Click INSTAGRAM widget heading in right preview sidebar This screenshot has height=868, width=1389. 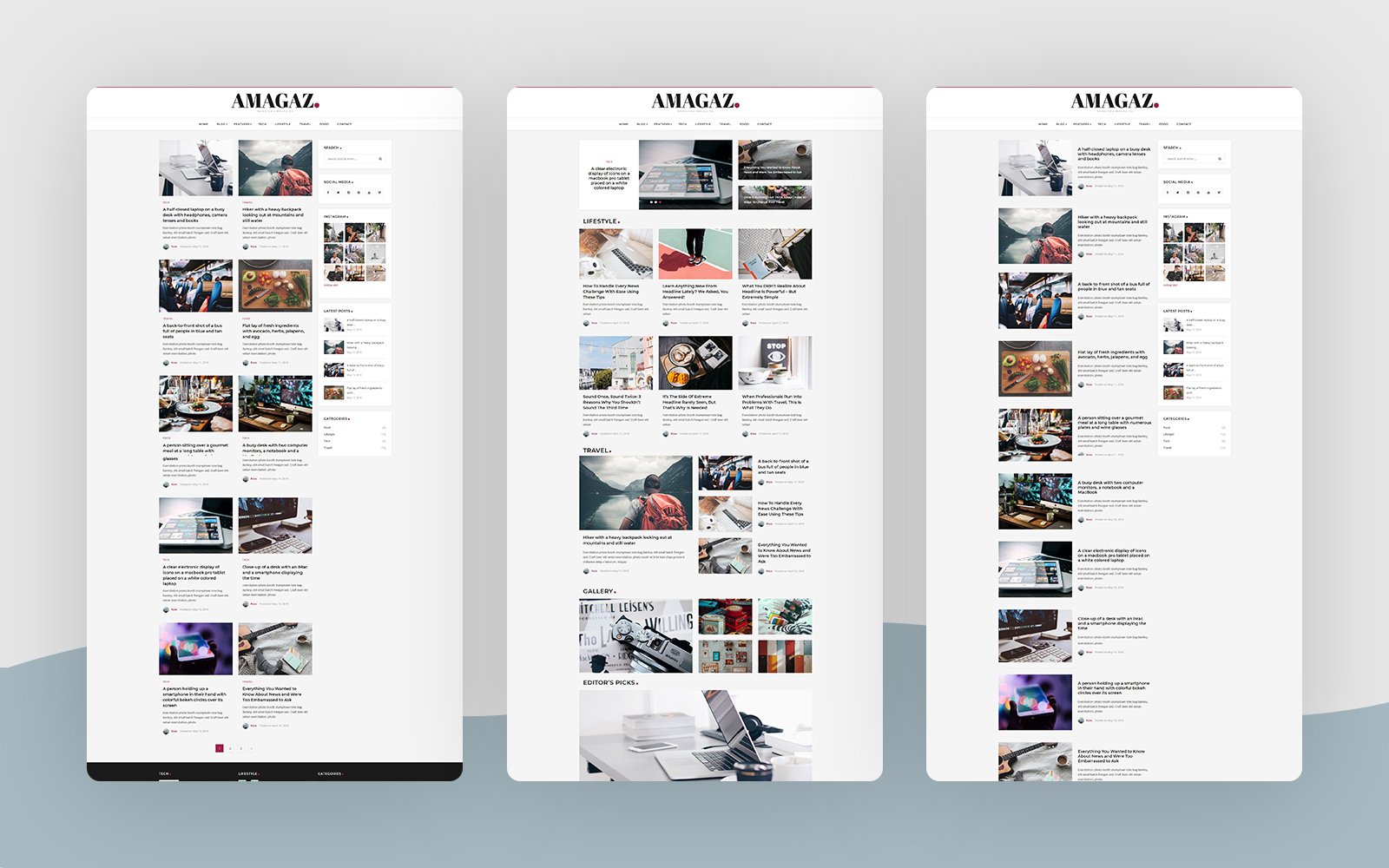(x=1175, y=216)
